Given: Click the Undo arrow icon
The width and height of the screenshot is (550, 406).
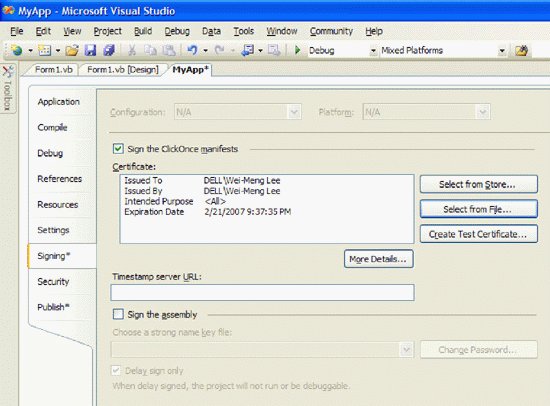Looking at the screenshot, I should pyautogui.click(x=192, y=51).
